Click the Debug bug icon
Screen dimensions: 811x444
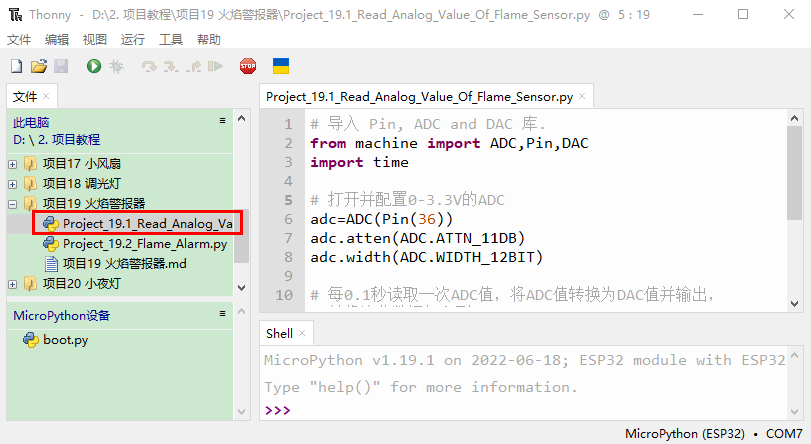point(116,66)
